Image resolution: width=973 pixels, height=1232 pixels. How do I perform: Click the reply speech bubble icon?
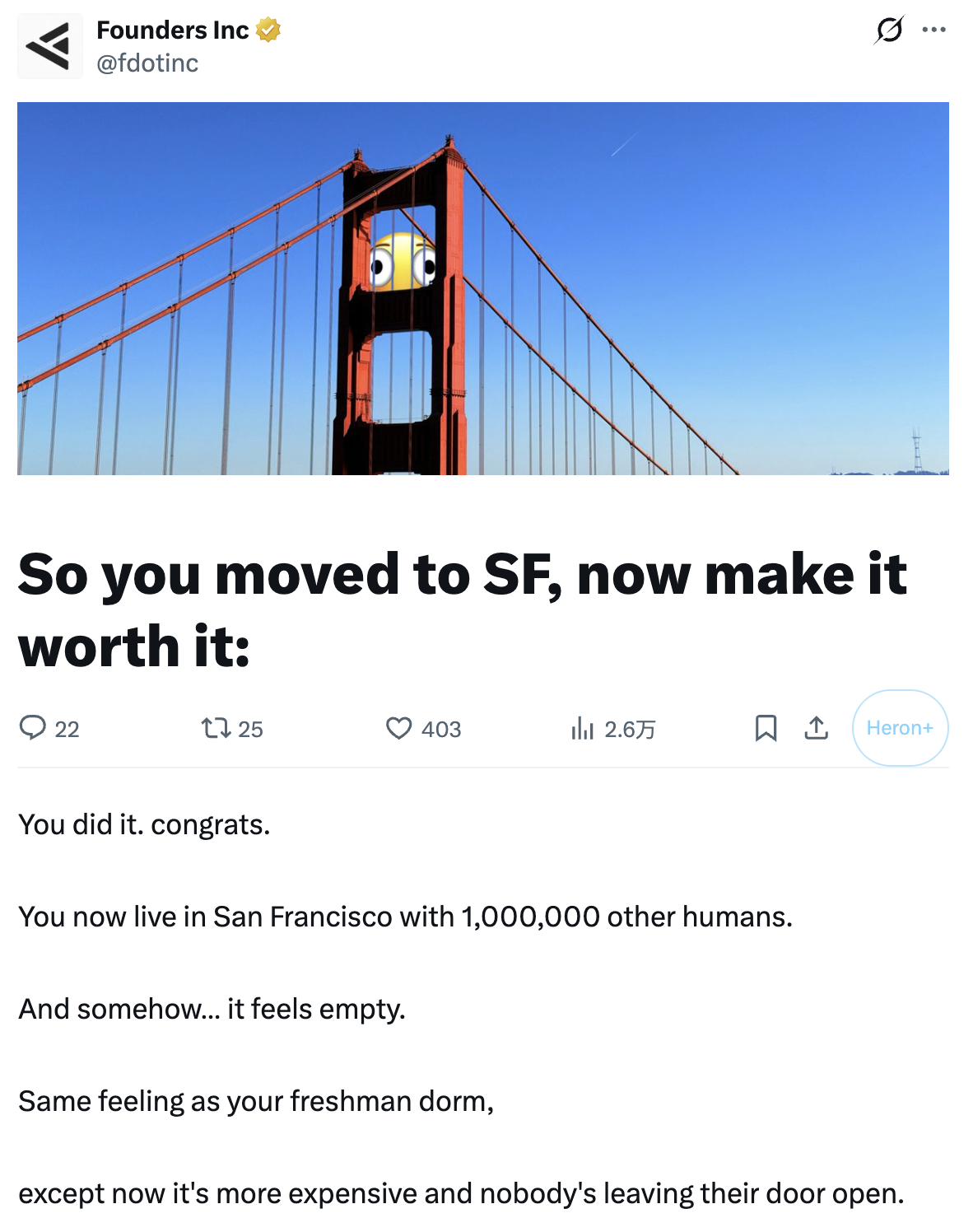tap(33, 728)
